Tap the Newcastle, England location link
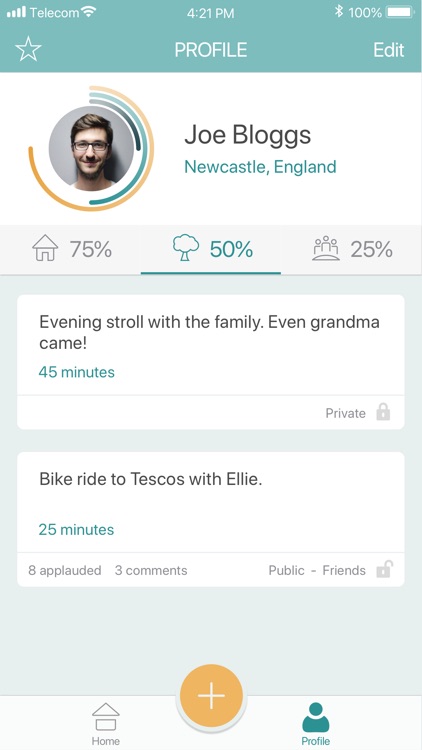 click(x=260, y=167)
